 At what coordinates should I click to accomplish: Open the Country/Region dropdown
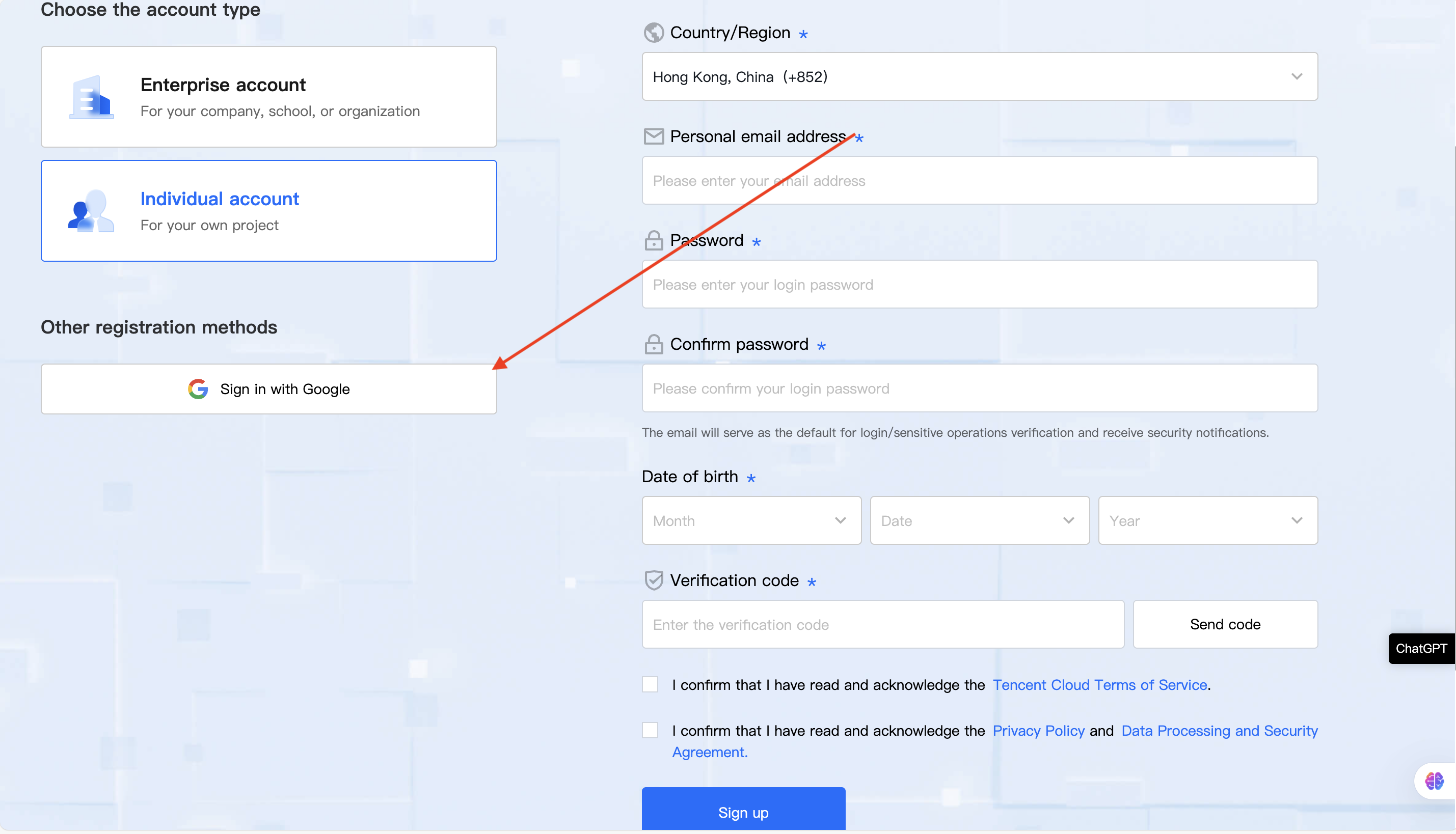point(979,77)
